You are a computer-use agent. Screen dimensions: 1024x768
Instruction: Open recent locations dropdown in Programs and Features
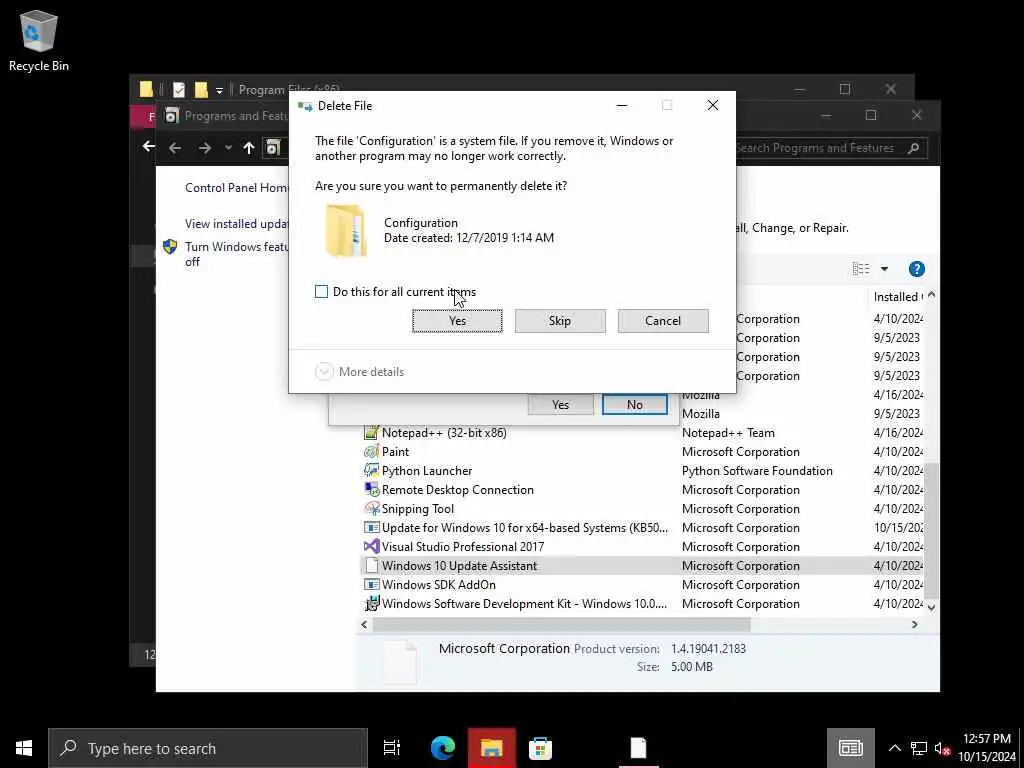228,148
